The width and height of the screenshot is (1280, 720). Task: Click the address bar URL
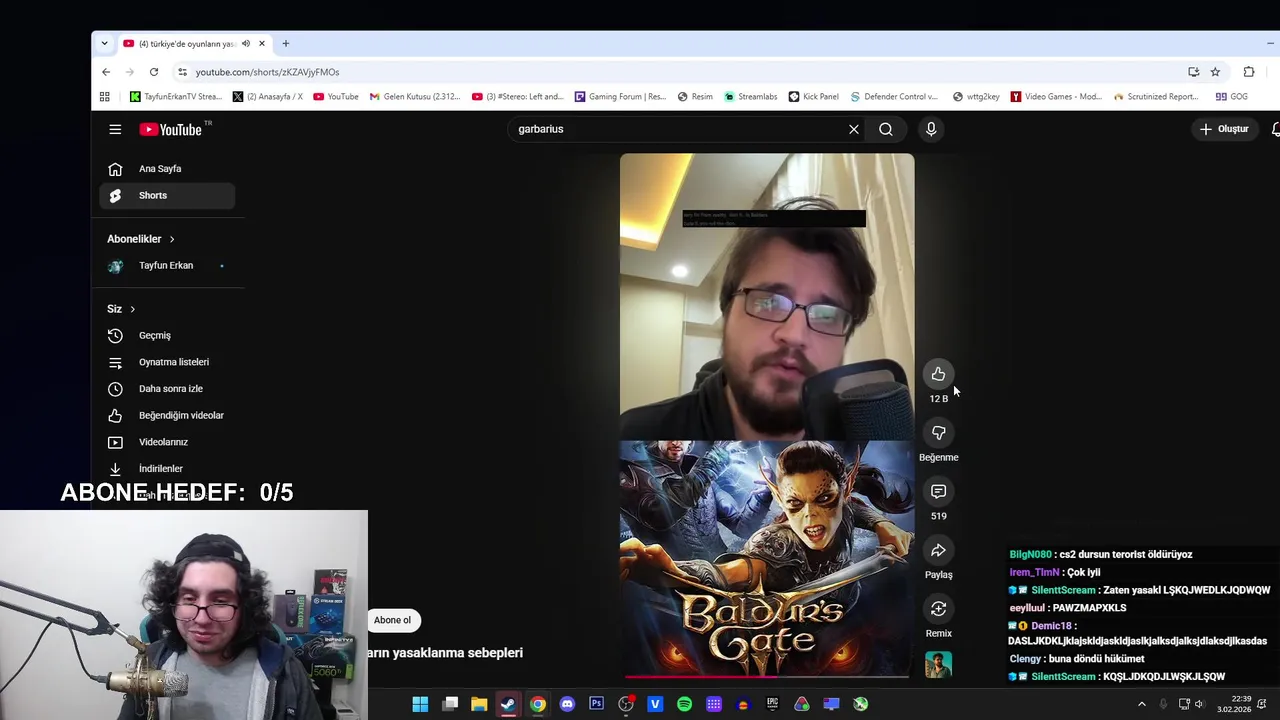point(267,72)
